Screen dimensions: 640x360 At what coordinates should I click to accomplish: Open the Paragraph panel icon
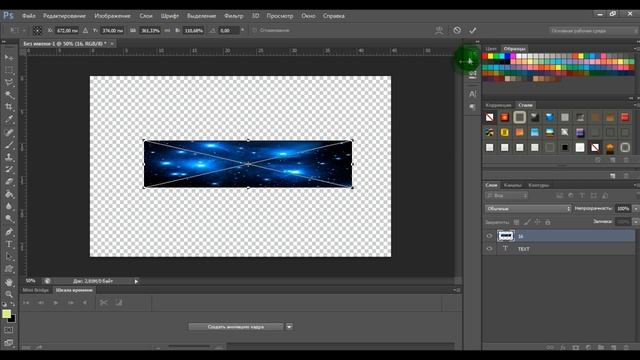pos(472,107)
